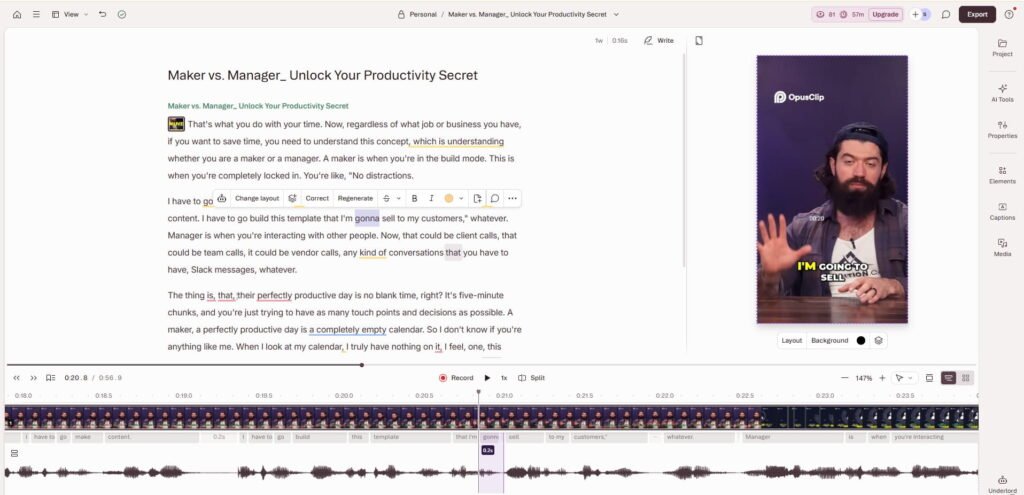Go to the Home icon
Viewport: 1024px width, 495px height.
pos(17,14)
